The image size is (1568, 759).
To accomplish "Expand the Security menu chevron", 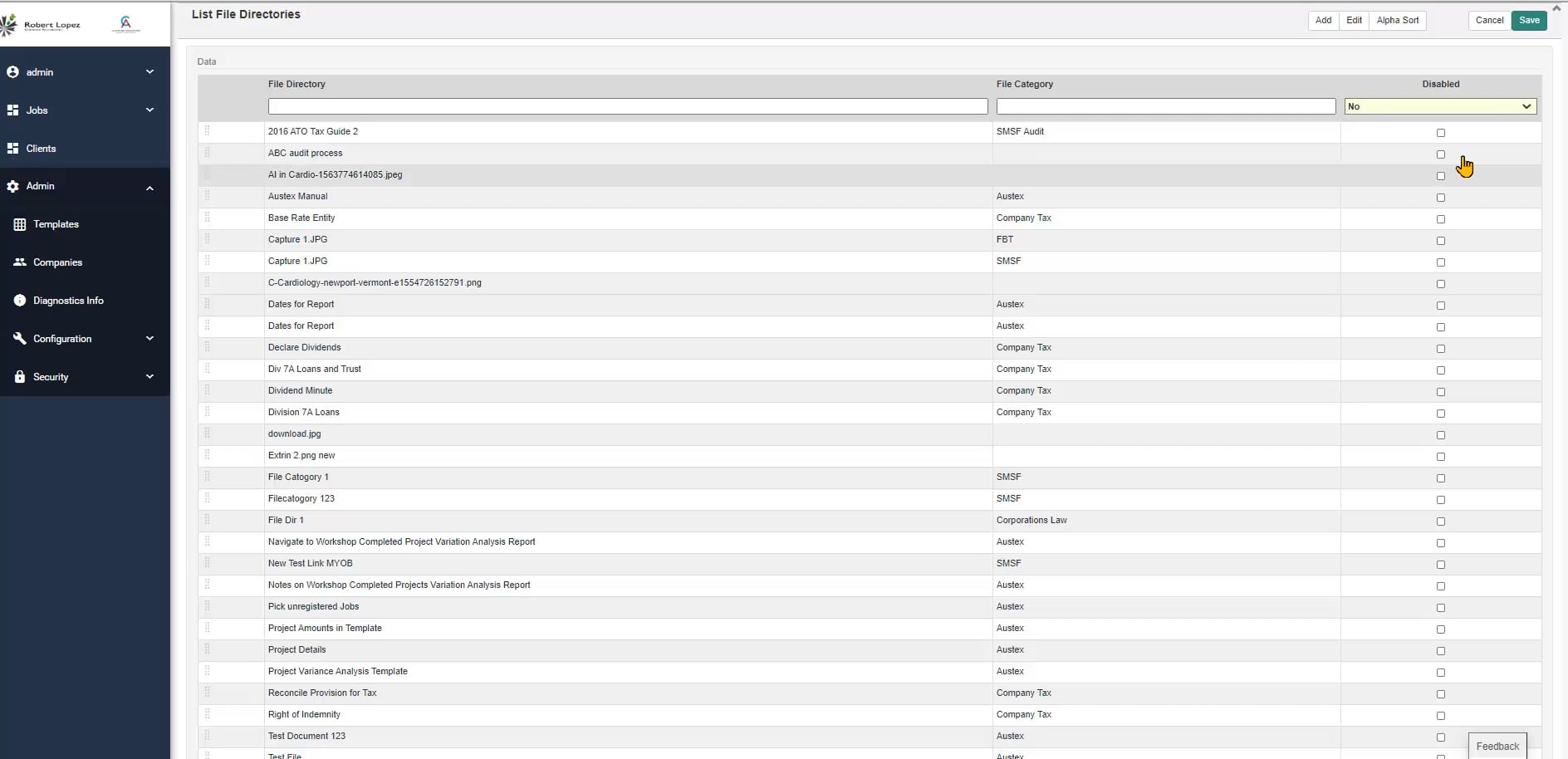I will [x=149, y=376].
